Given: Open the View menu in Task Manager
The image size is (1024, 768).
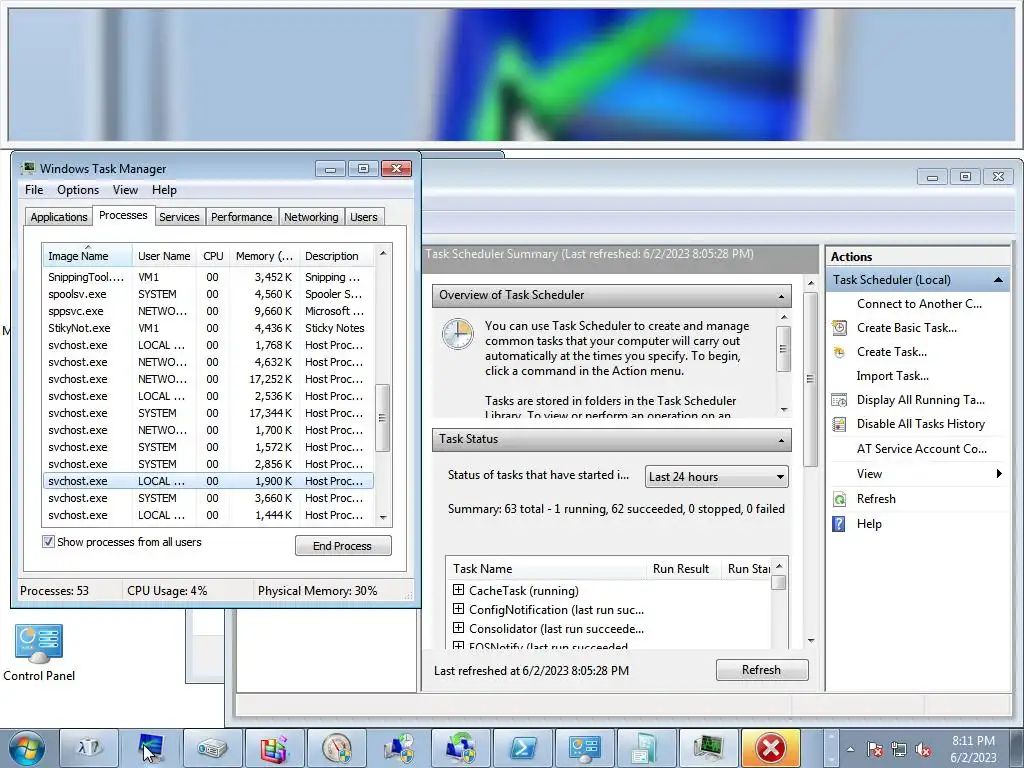Looking at the screenshot, I should coord(125,190).
